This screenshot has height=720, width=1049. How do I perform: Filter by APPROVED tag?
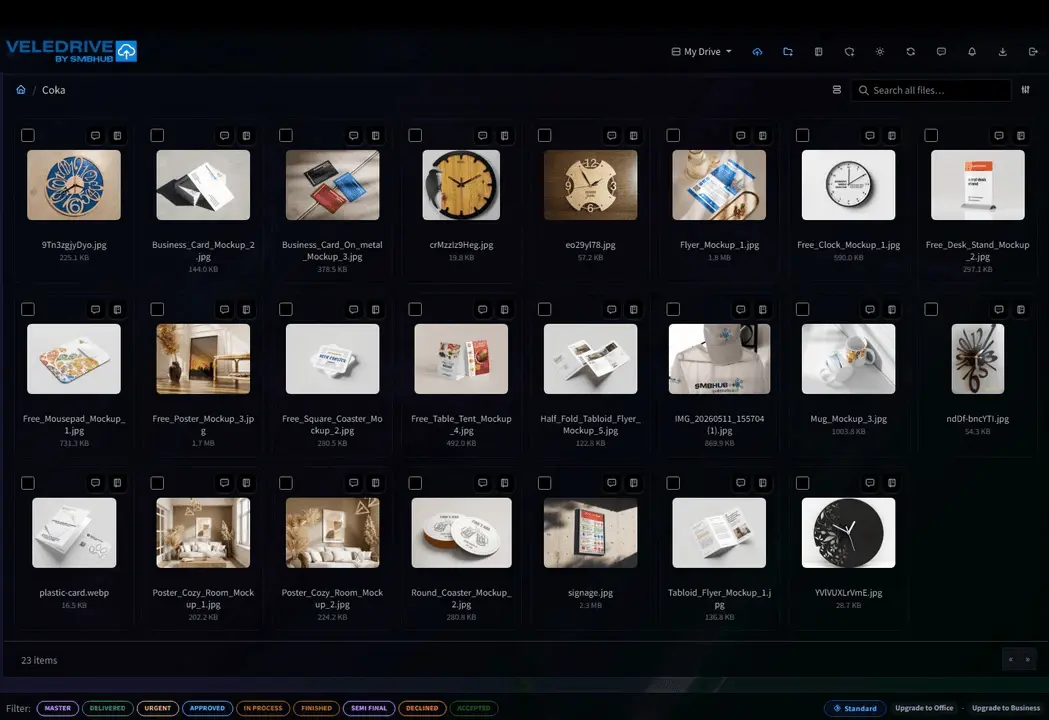(207, 708)
